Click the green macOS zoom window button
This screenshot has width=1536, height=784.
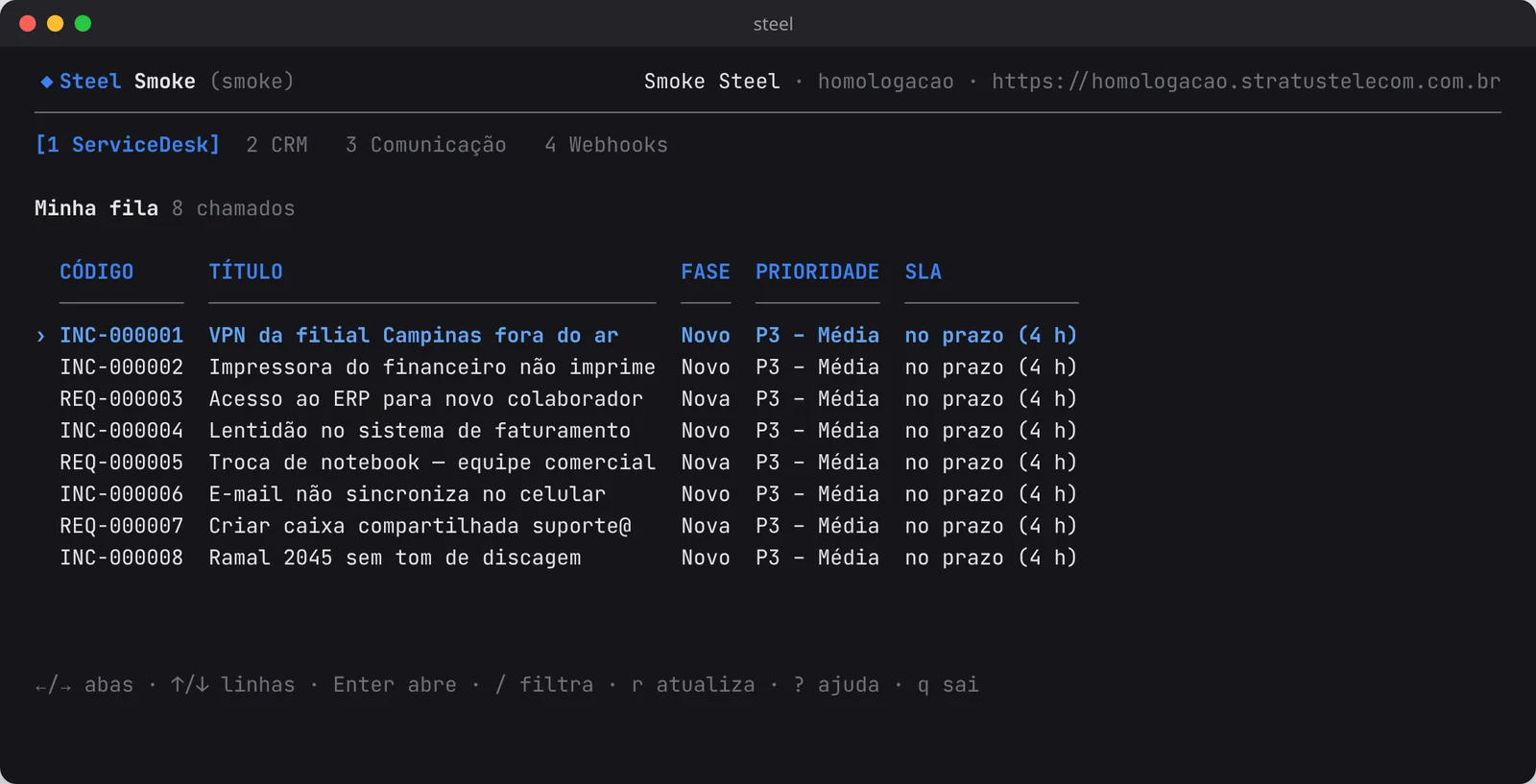tap(83, 23)
